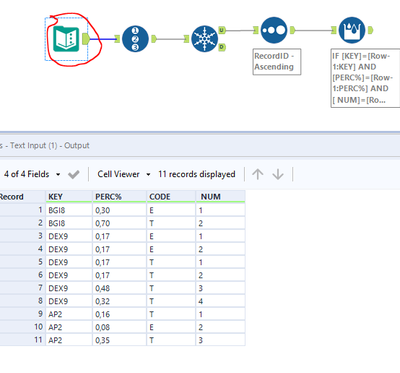Select the 0,08 PERC% cell
Image resolution: width=400 pixels, height=373 pixels.
[x=119, y=327]
